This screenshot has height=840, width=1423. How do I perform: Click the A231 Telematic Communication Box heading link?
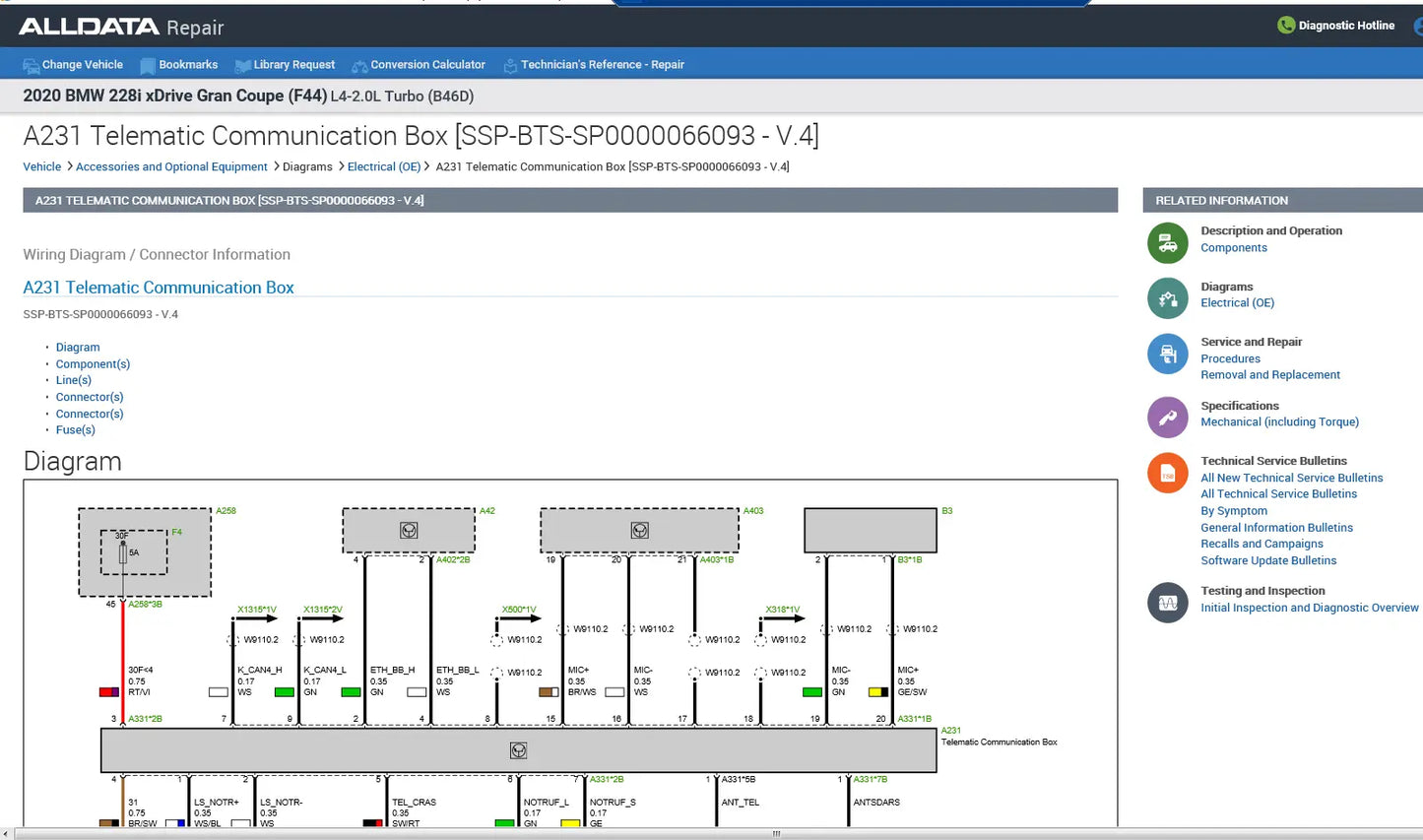coord(159,288)
